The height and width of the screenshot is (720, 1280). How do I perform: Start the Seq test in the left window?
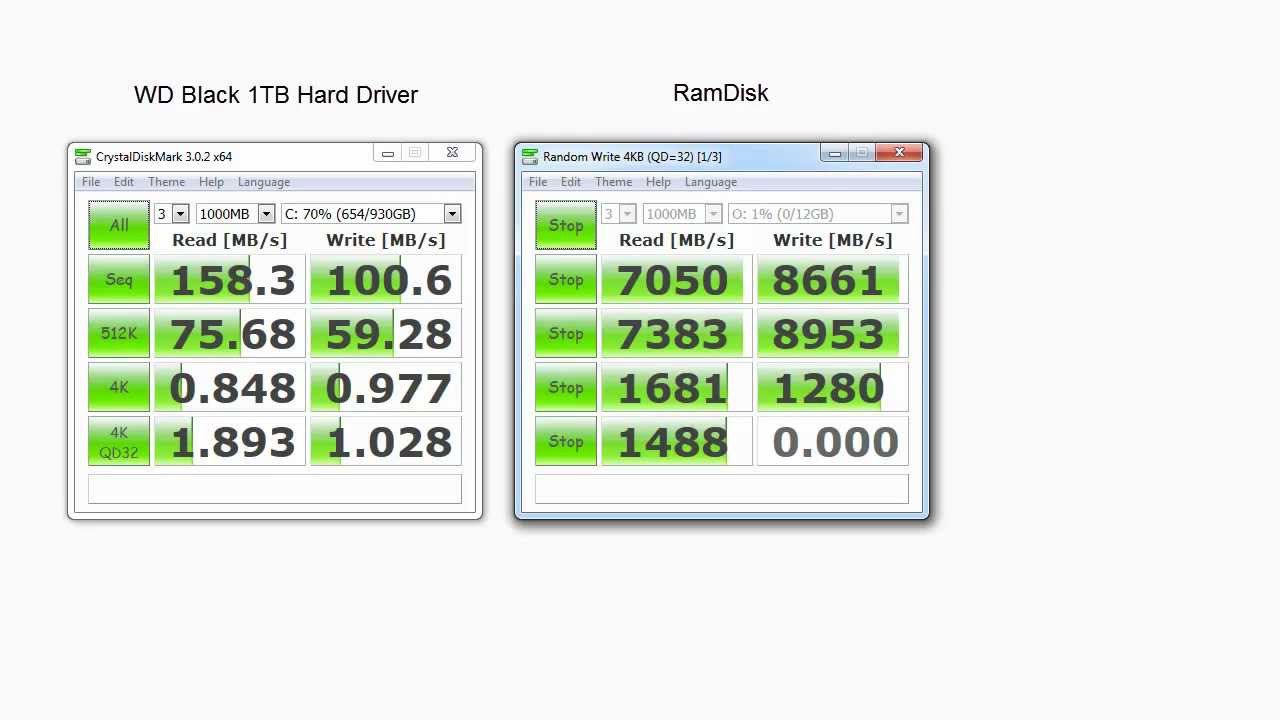coord(119,279)
